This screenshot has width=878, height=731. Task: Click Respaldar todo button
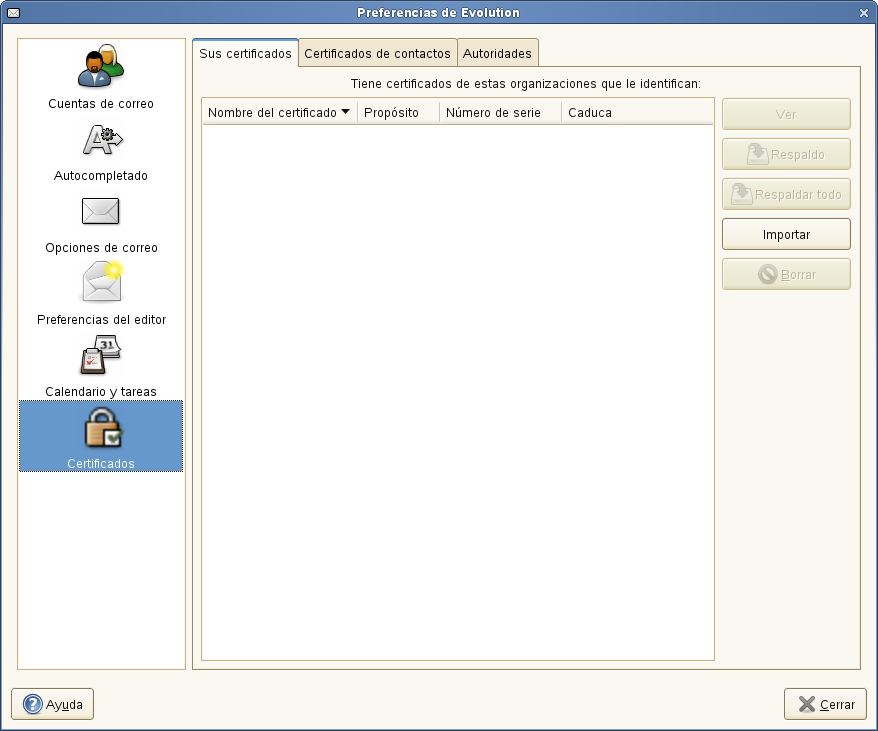pyautogui.click(x=786, y=194)
